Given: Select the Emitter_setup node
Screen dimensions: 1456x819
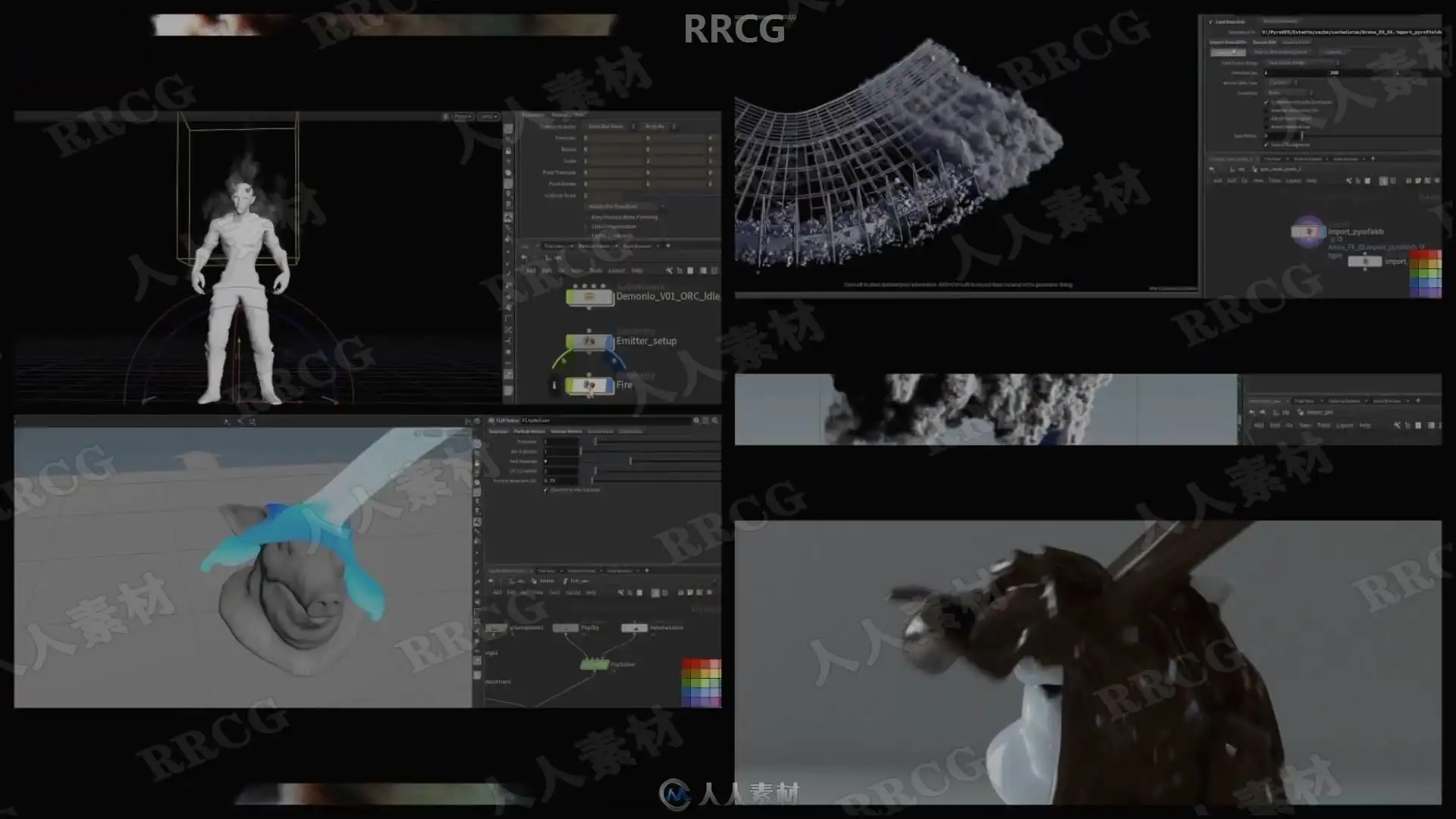Looking at the screenshot, I should 590,341.
